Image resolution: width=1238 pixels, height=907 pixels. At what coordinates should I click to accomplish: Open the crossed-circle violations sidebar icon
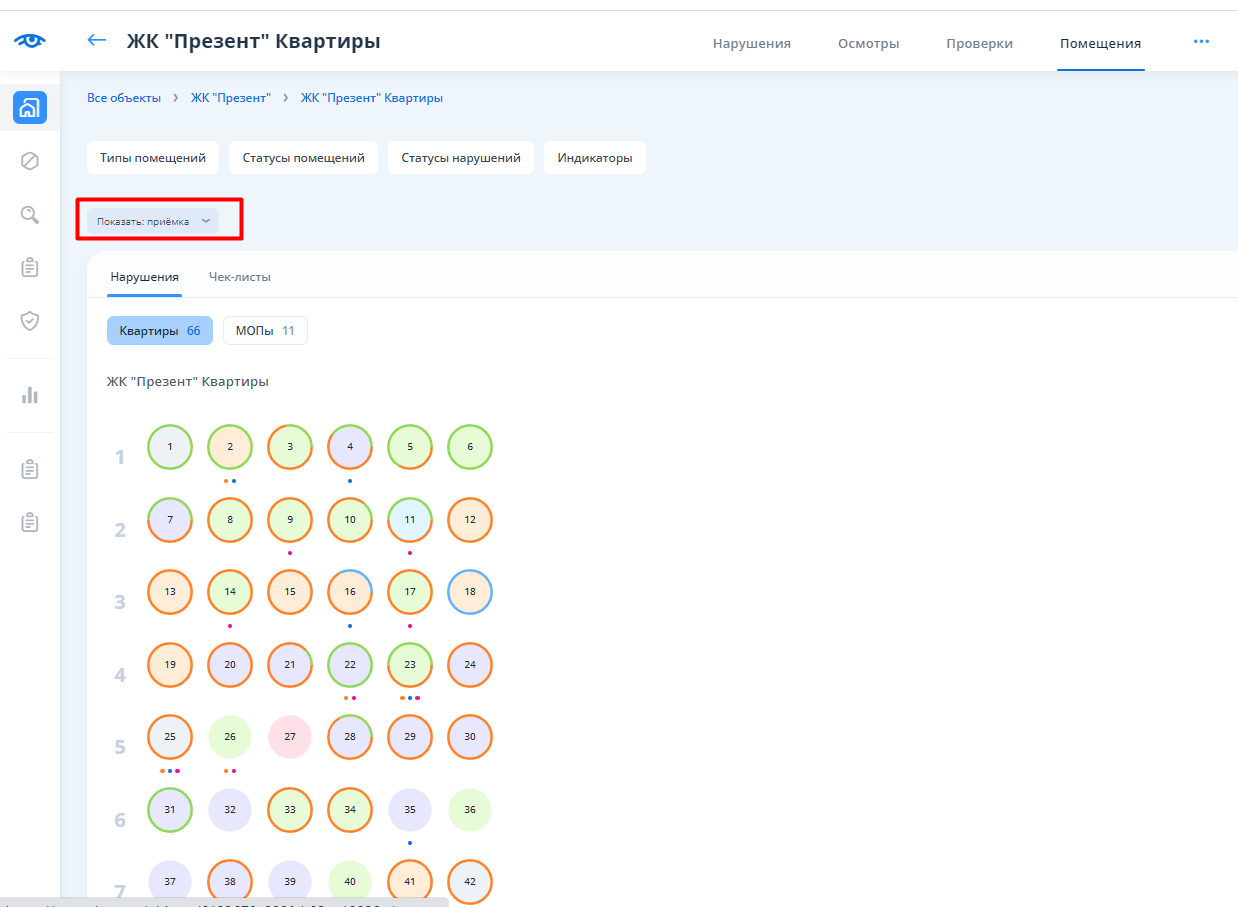(30, 161)
